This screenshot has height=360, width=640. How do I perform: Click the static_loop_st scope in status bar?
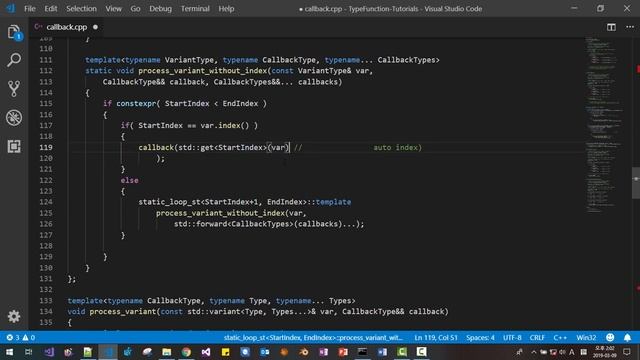coord(313,338)
